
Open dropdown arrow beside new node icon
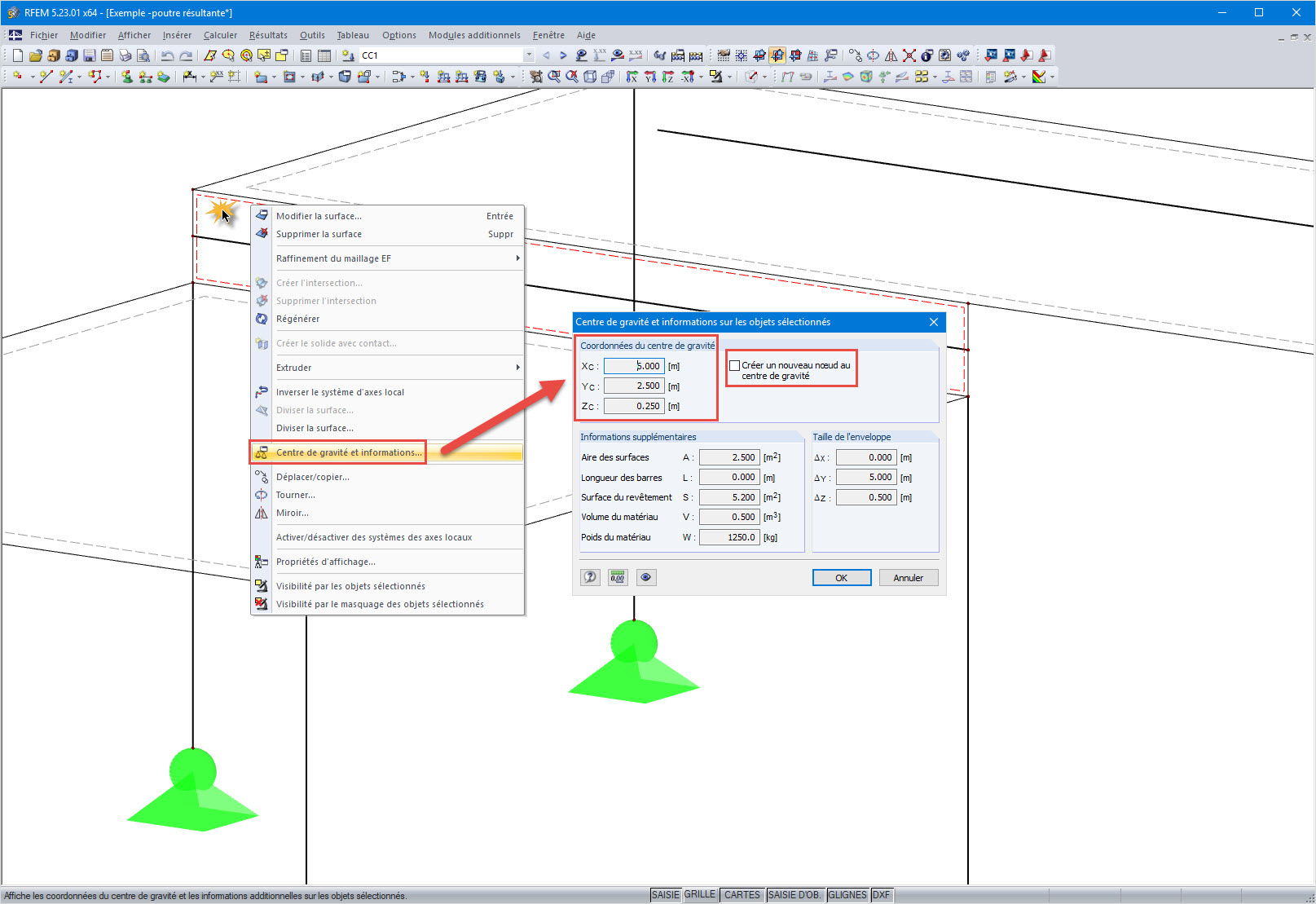[32, 77]
